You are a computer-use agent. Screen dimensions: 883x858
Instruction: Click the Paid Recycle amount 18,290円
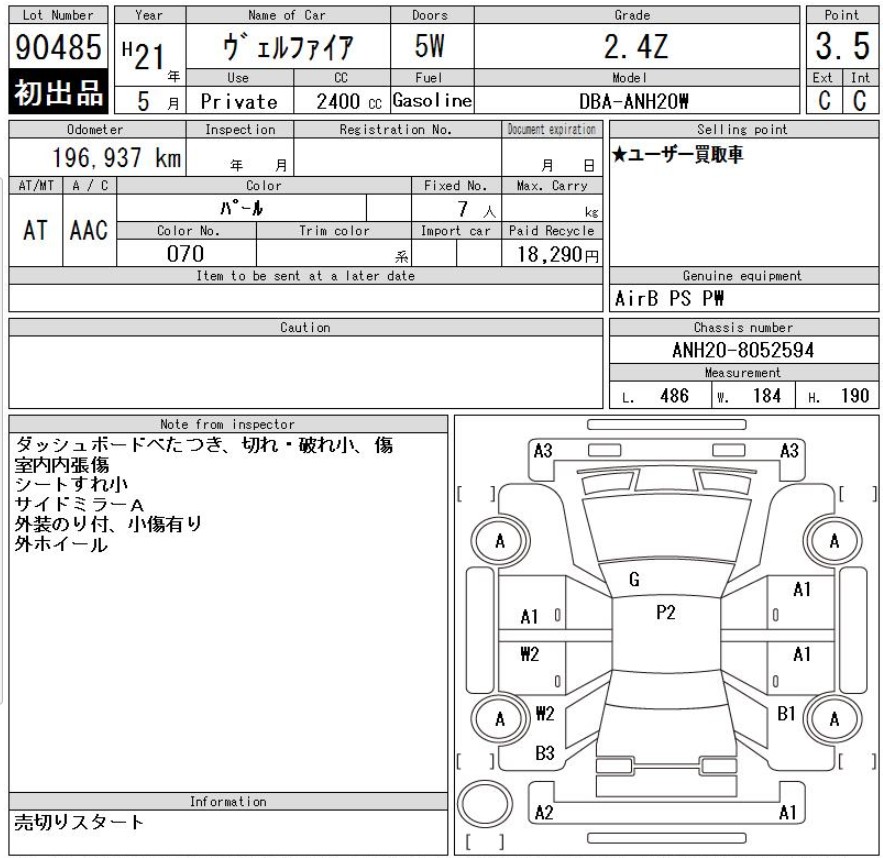tap(553, 254)
